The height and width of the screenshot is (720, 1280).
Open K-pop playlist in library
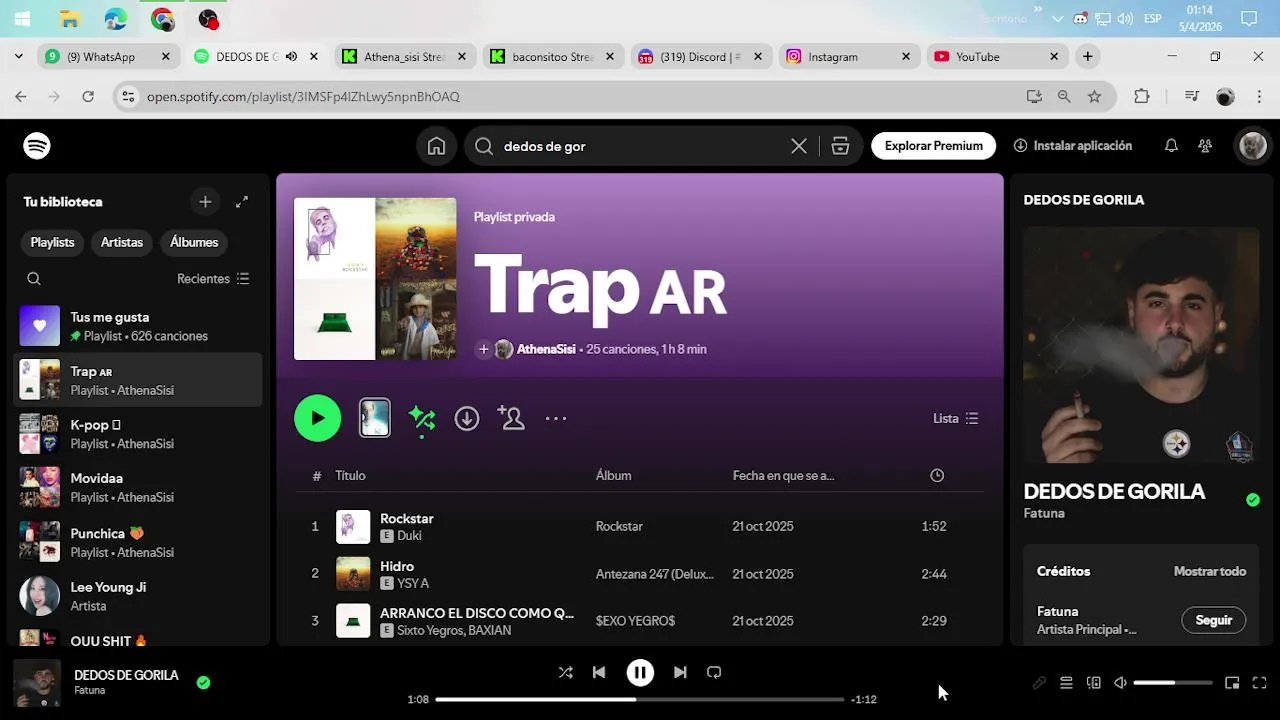point(139,434)
